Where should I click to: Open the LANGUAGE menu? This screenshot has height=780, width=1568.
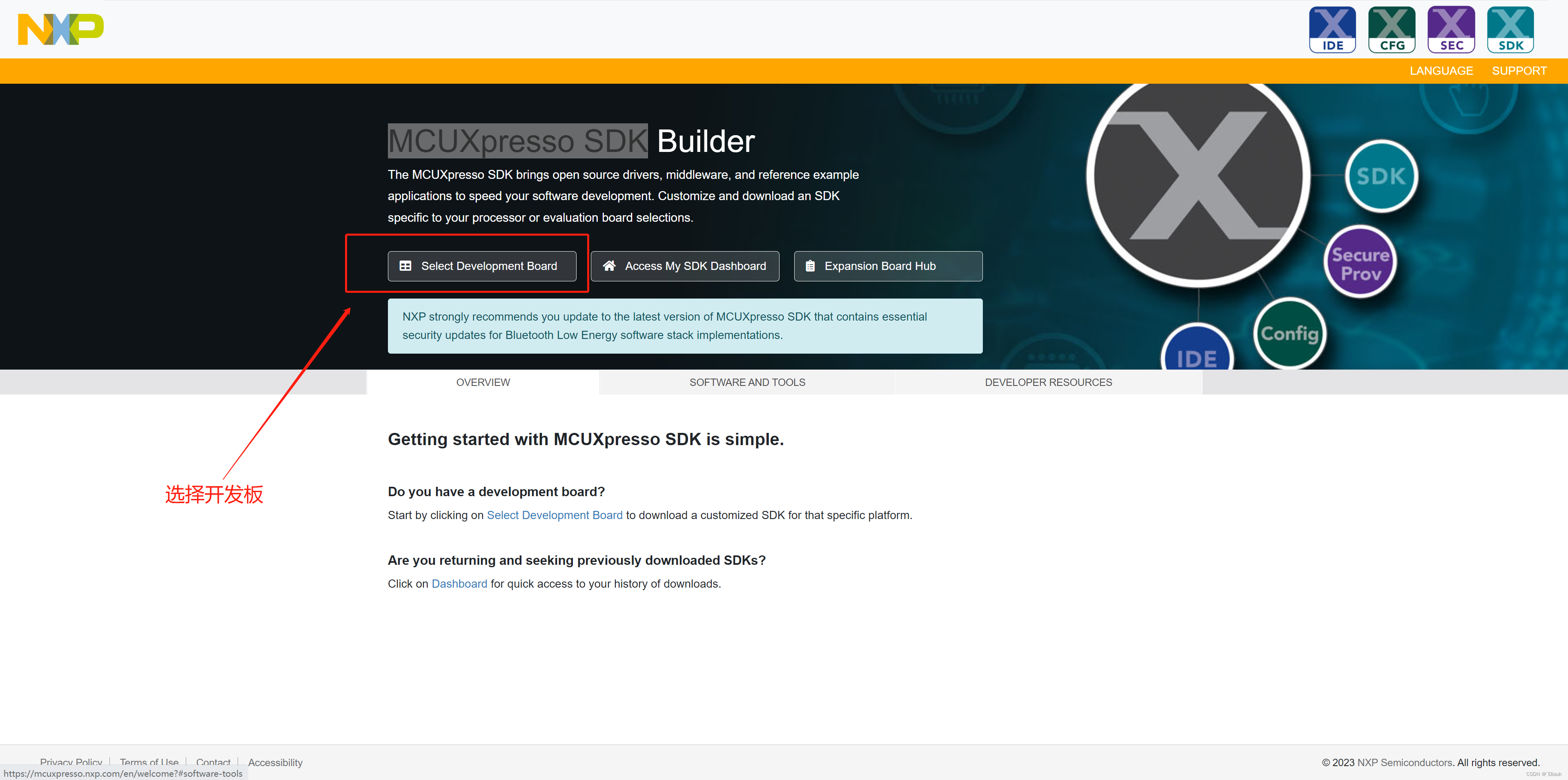coord(1441,71)
